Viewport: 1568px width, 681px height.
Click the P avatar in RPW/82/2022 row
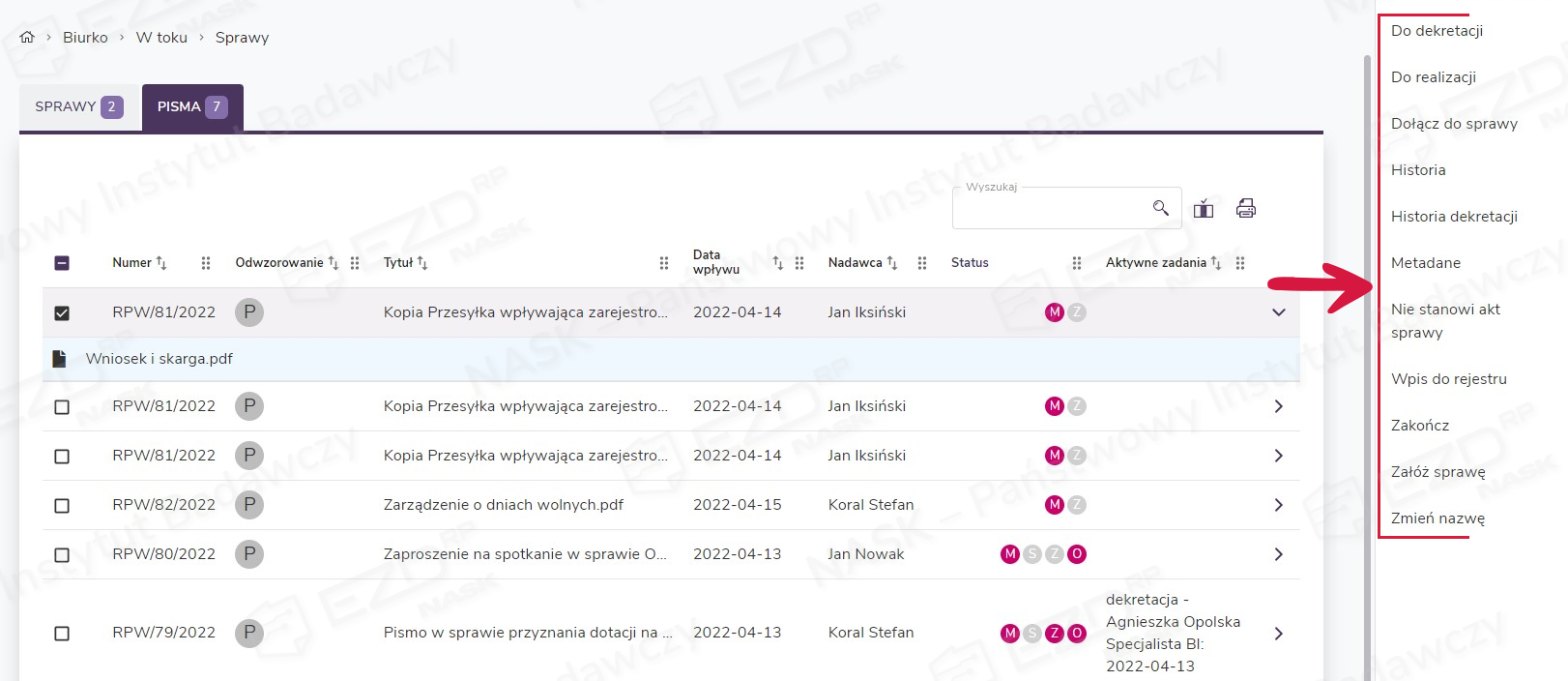[x=249, y=505]
